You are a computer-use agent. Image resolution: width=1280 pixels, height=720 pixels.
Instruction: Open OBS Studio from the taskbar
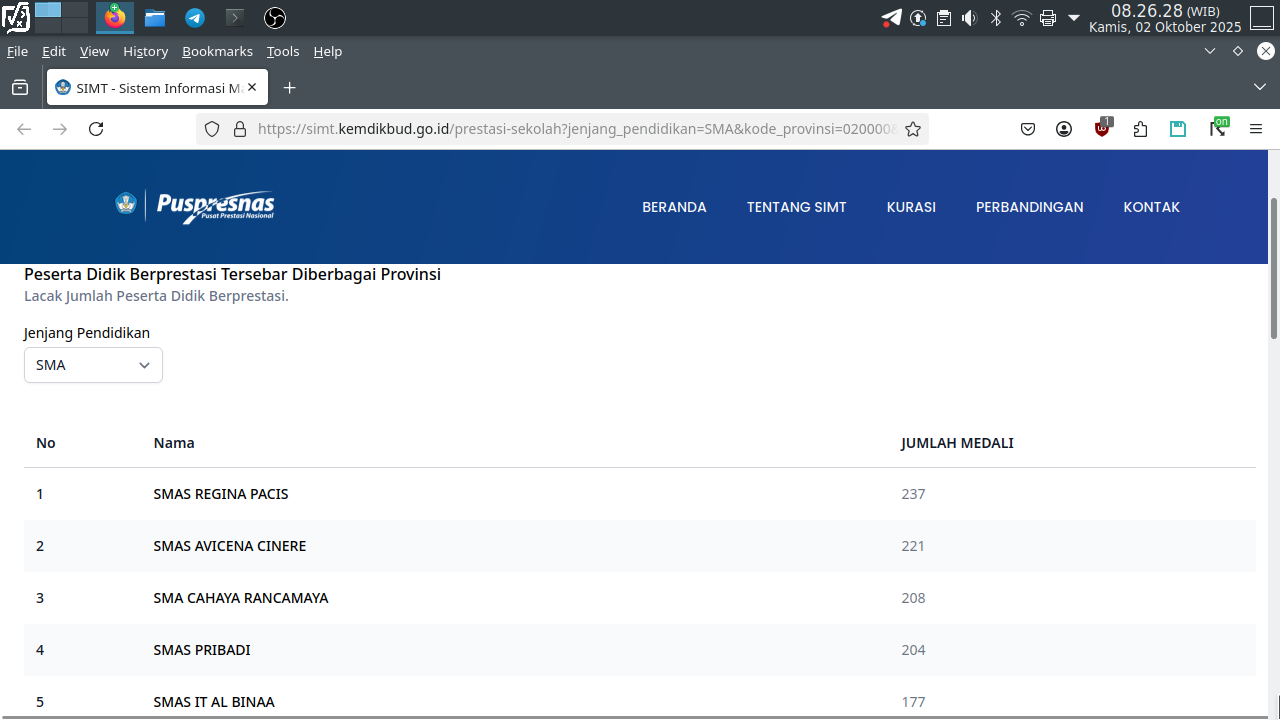[275, 17]
